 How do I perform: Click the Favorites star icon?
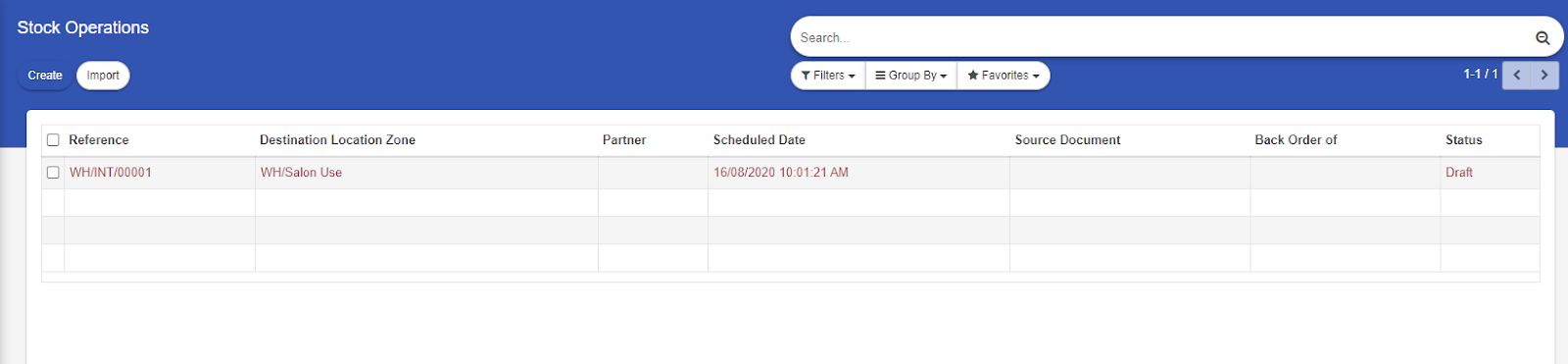pos(973,76)
